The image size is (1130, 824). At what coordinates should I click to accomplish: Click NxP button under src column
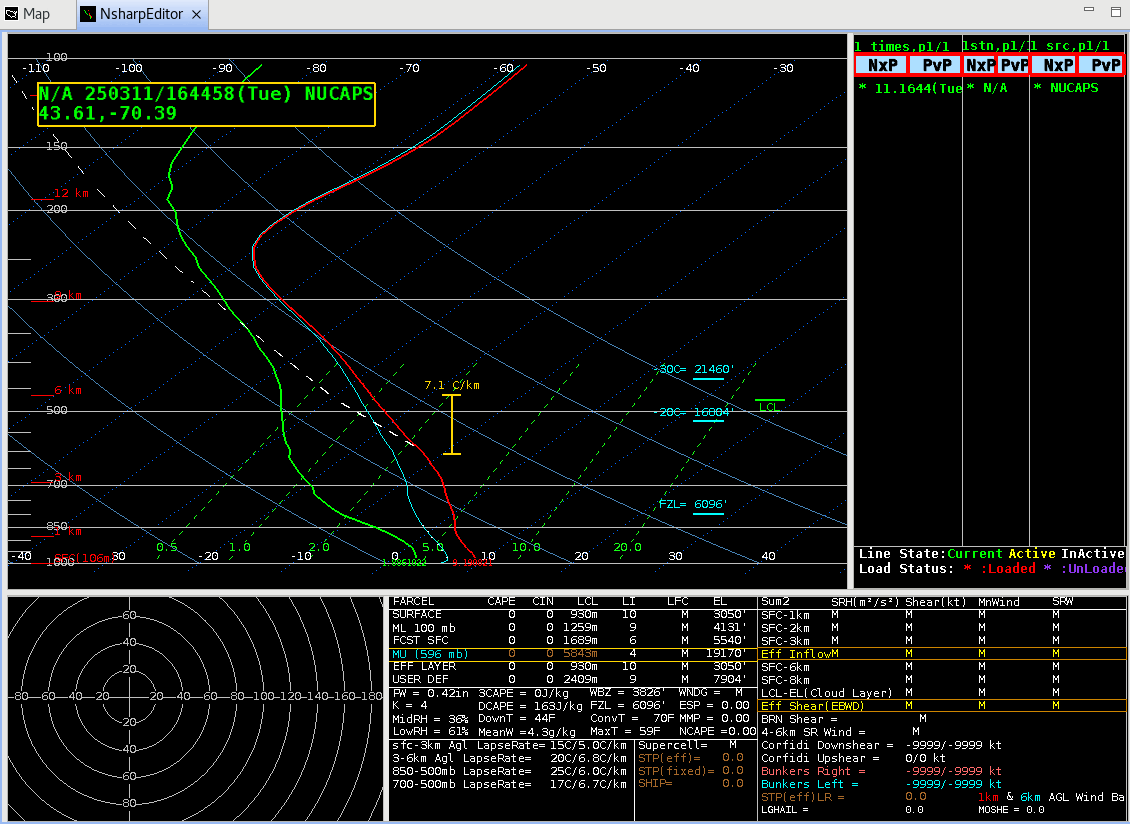[x=1054, y=65]
